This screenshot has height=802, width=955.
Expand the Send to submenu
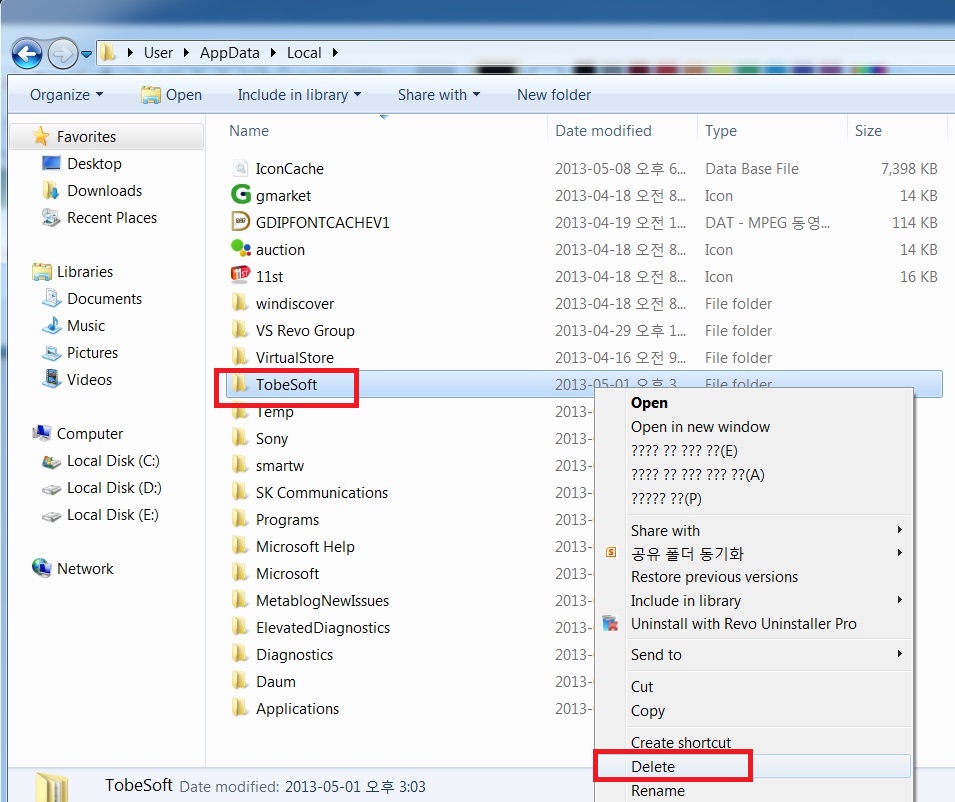coord(656,654)
